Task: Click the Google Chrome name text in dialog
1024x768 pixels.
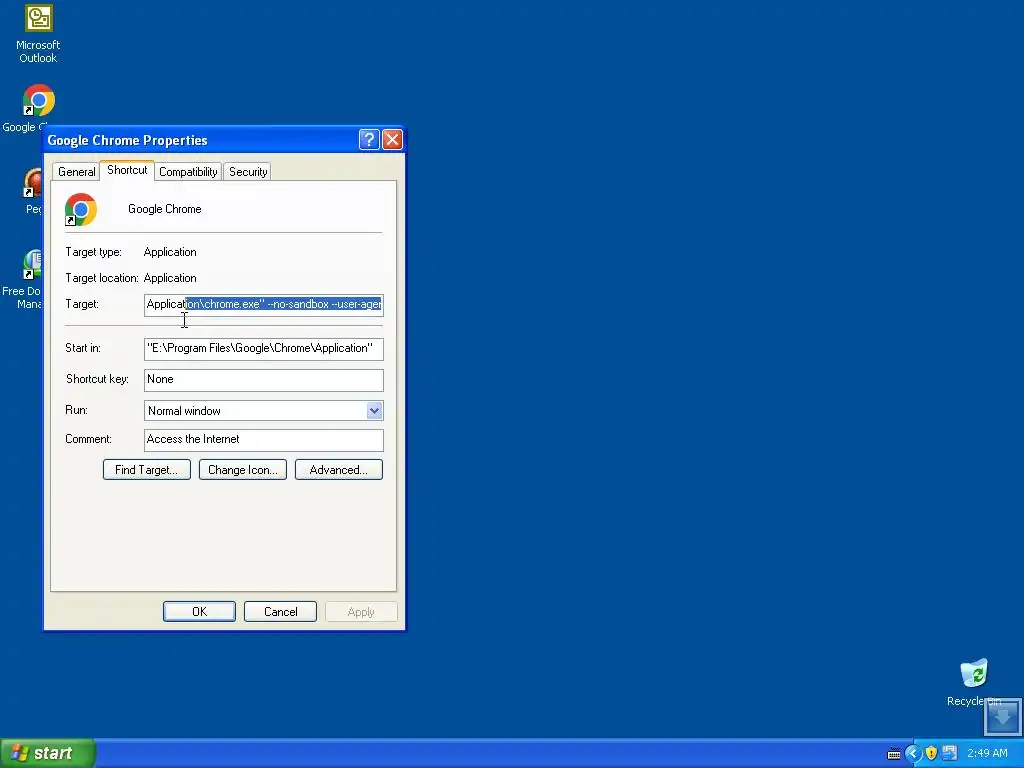Action: pyautogui.click(x=165, y=209)
